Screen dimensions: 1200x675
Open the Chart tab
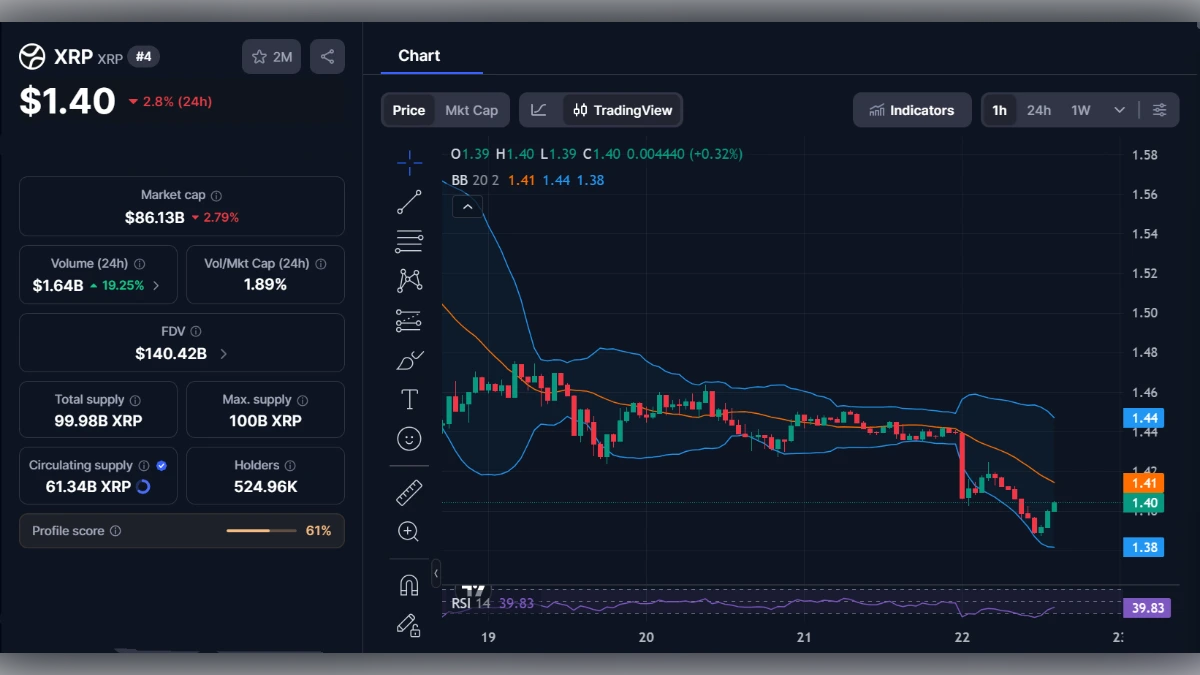(419, 56)
